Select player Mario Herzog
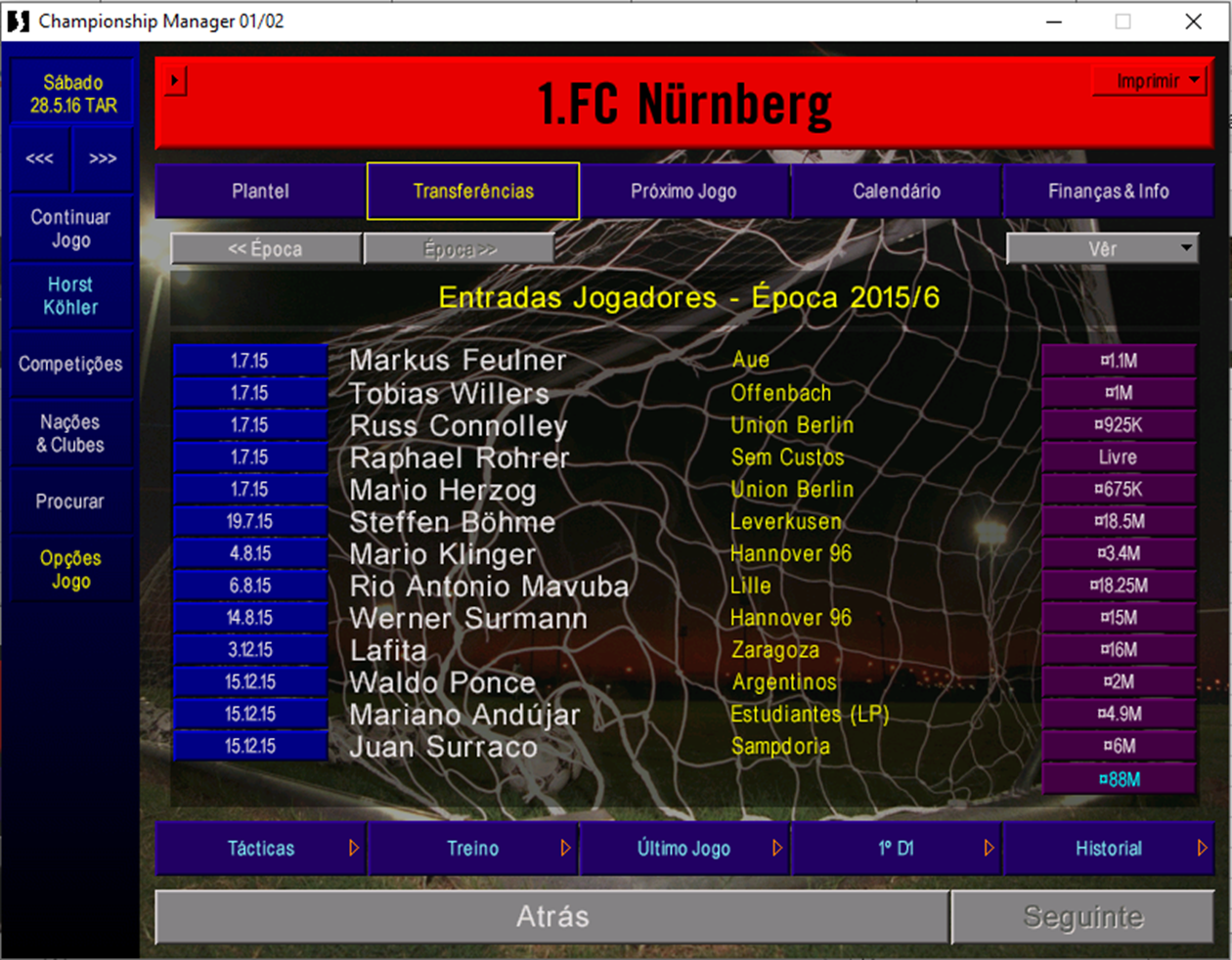The width and height of the screenshot is (1232, 960). tap(443, 490)
